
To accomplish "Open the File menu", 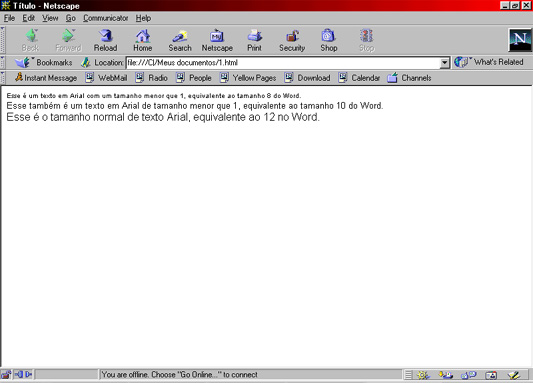I will [9, 18].
